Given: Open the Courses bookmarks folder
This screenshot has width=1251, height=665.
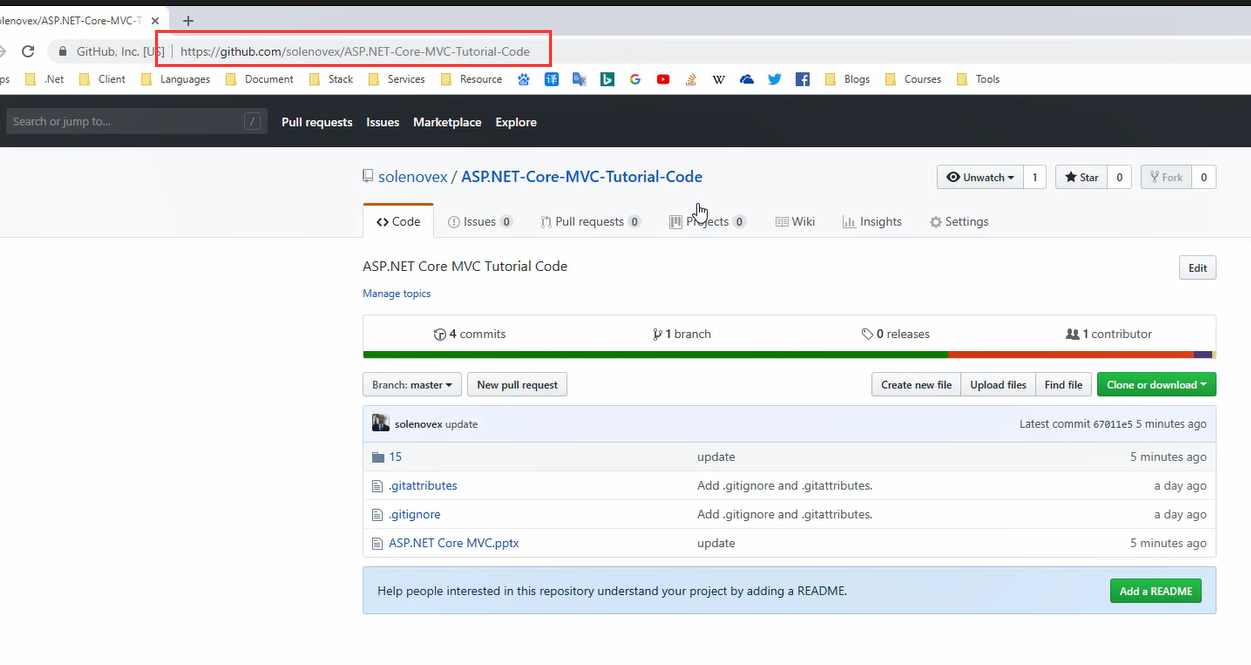Looking at the screenshot, I should tap(913, 79).
